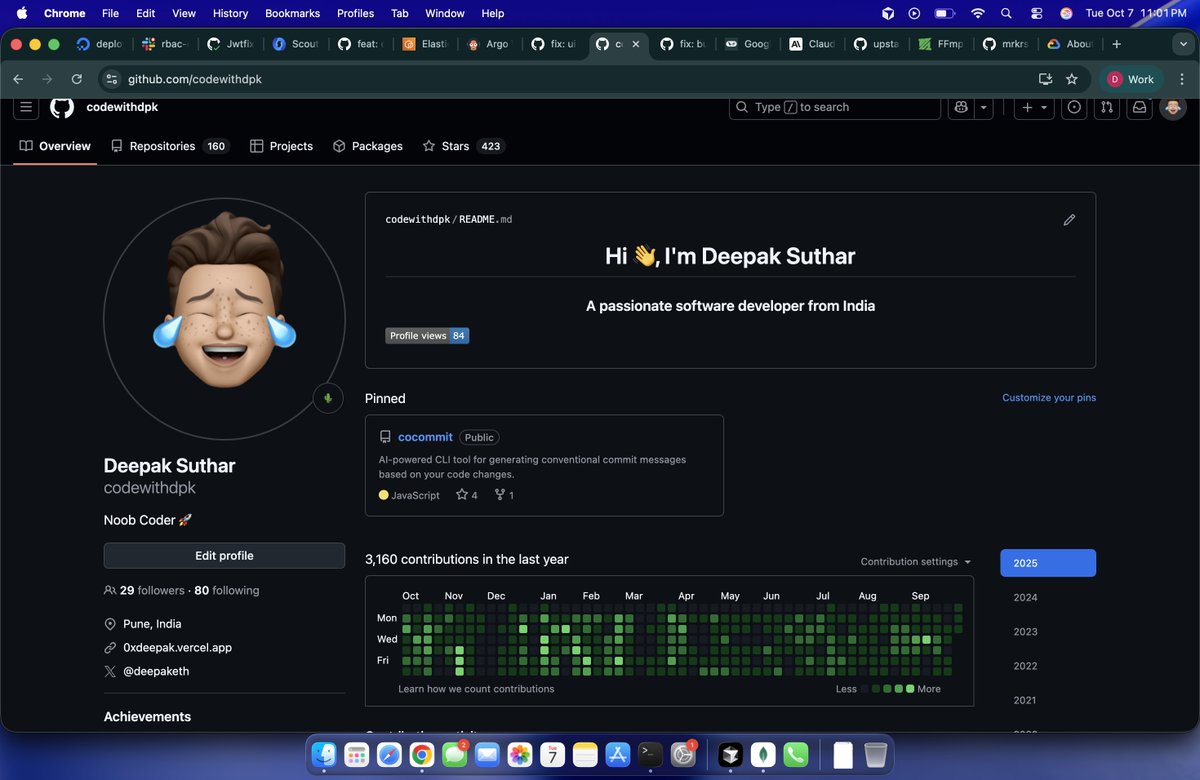Open the notifications inbox icon
This screenshot has height=780, width=1200.
pos(1139,107)
